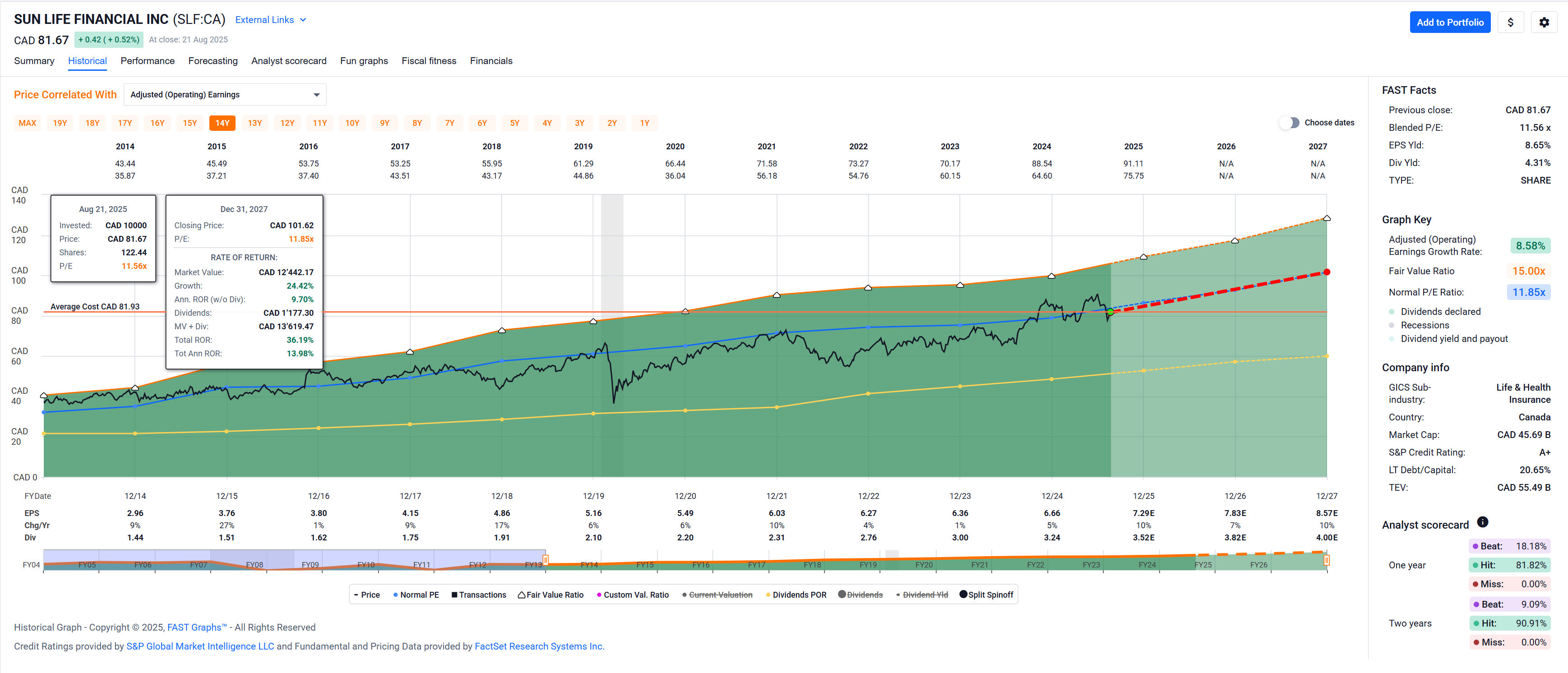Select the 10Y time range button
Image resolution: width=1568 pixels, height=673 pixels.
(352, 123)
